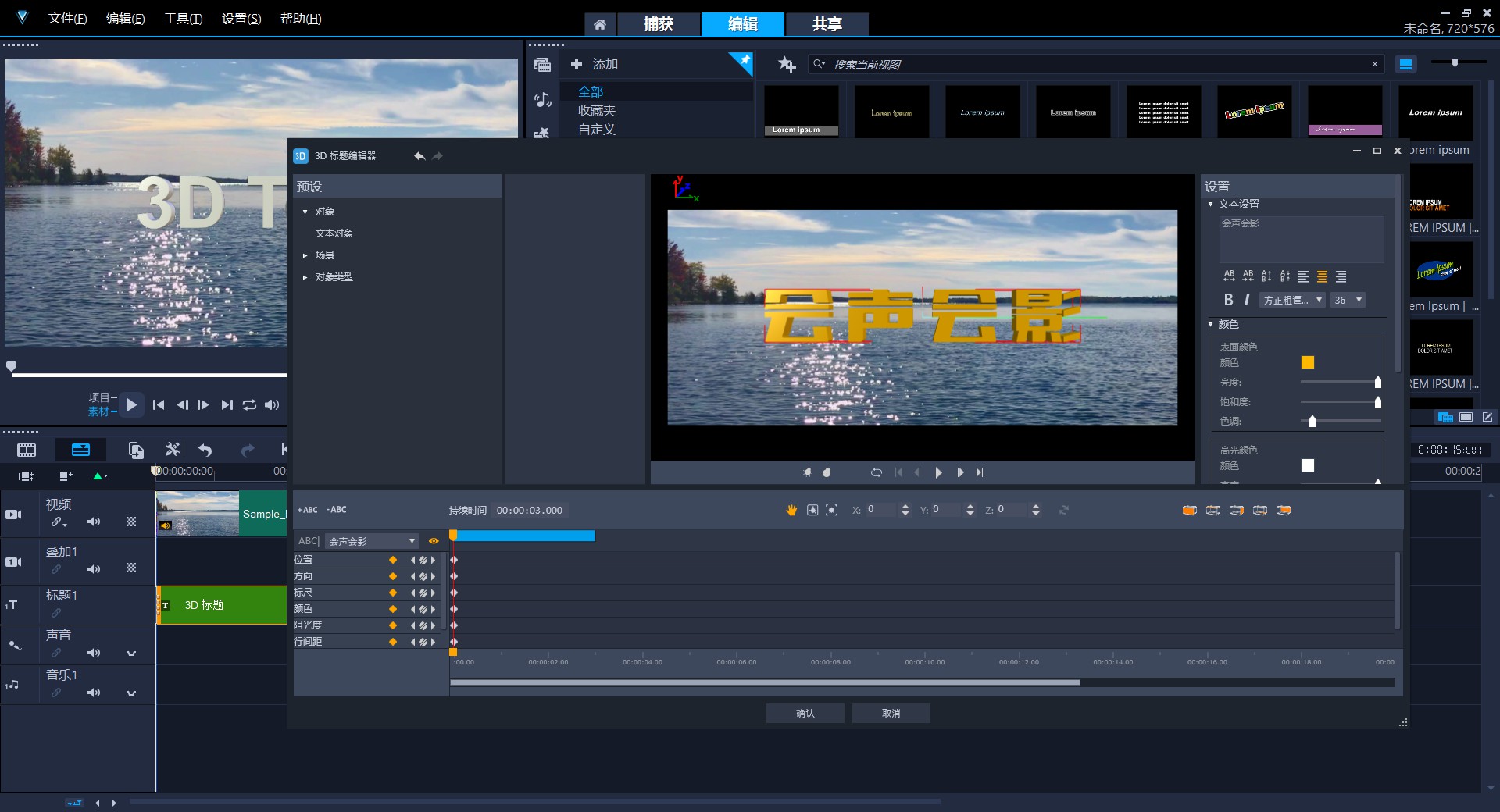Viewport: 1500px width, 812px height.
Task: Toggle keyframe diamond for 颜色 row
Action: pyautogui.click(x=393, y=609)
